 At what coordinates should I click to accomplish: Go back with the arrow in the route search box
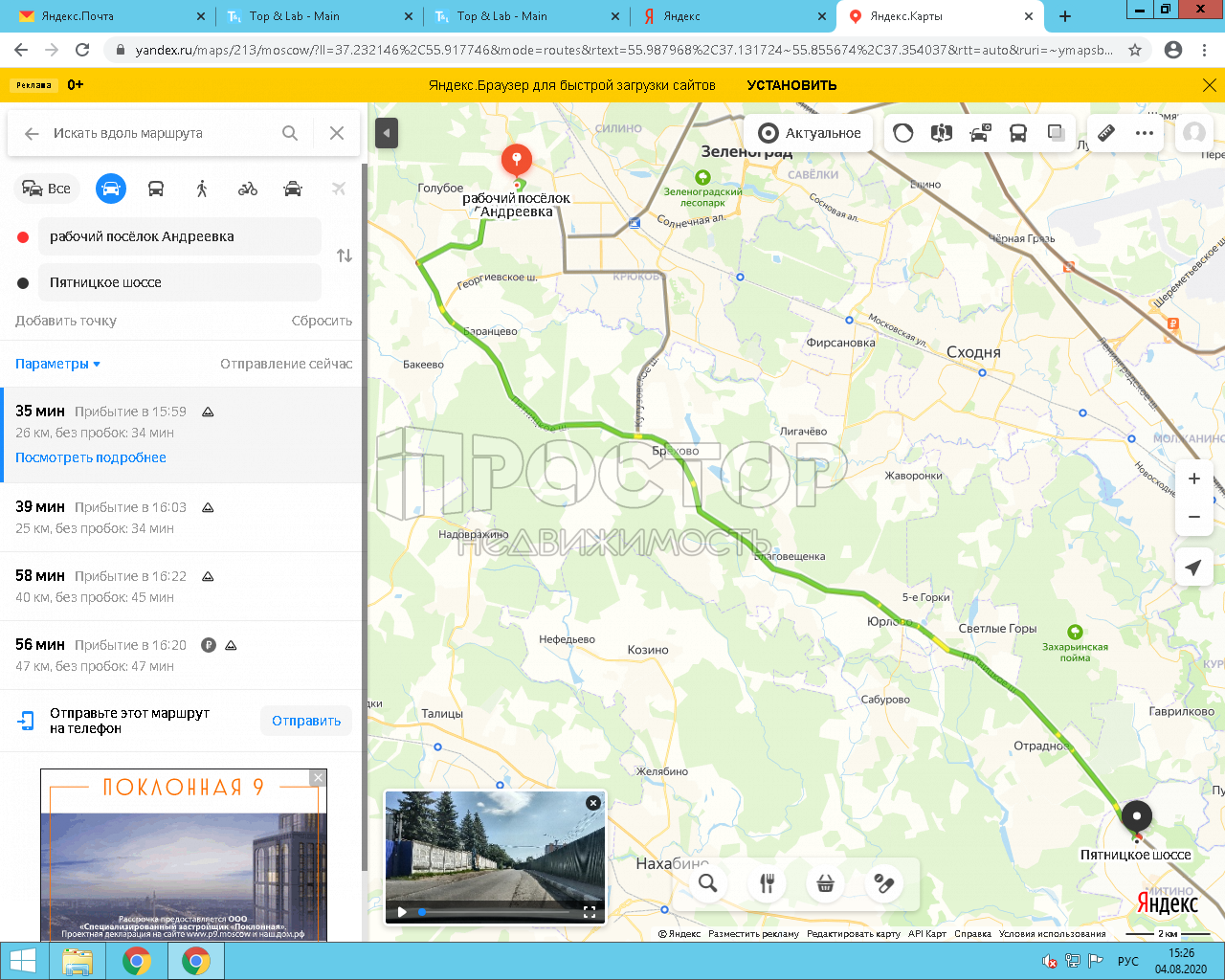coord(32,134)
